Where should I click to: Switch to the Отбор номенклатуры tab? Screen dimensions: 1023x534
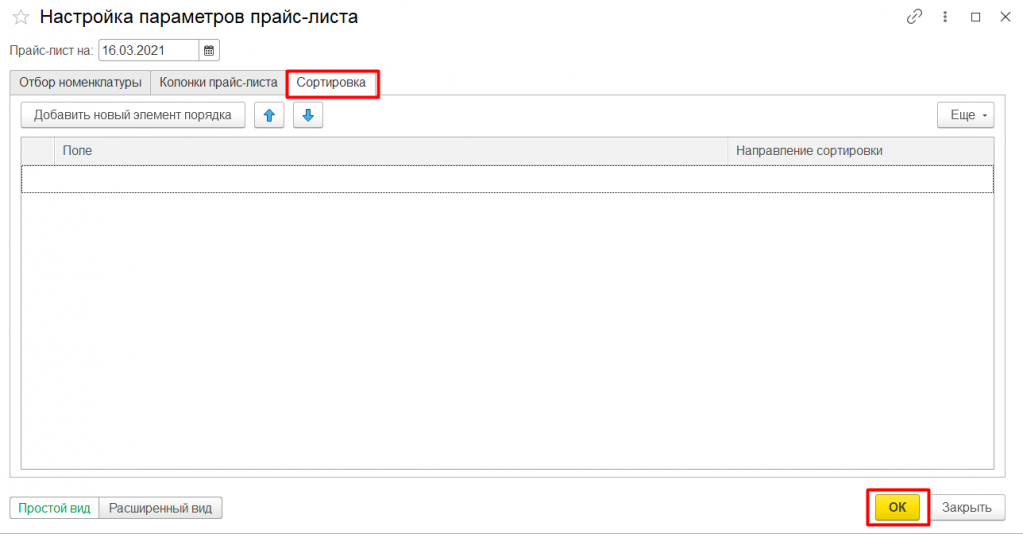point(80,83)
